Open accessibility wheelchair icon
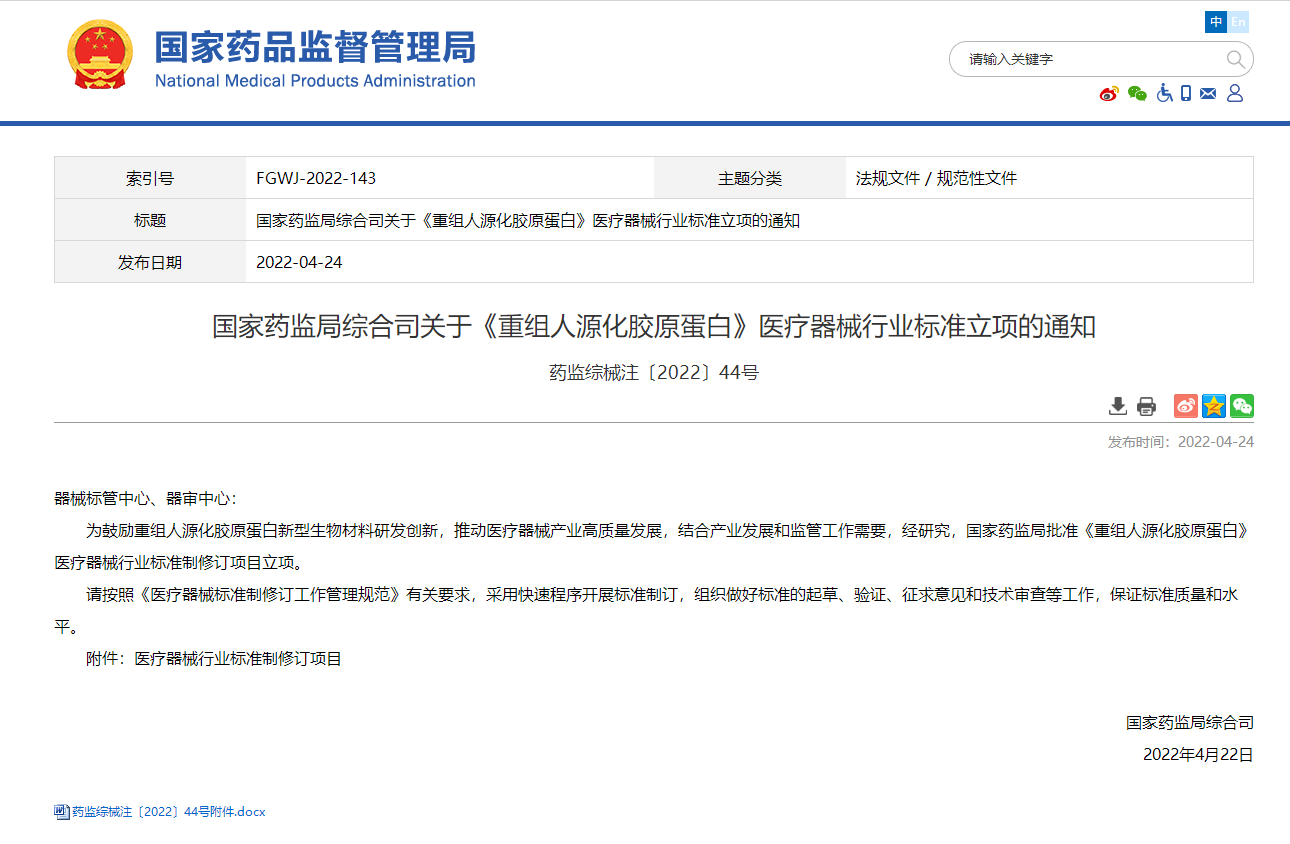 1164,93
